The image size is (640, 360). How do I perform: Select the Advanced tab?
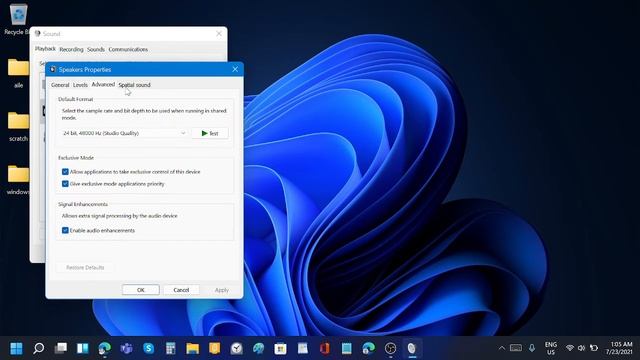pos(103,84)
